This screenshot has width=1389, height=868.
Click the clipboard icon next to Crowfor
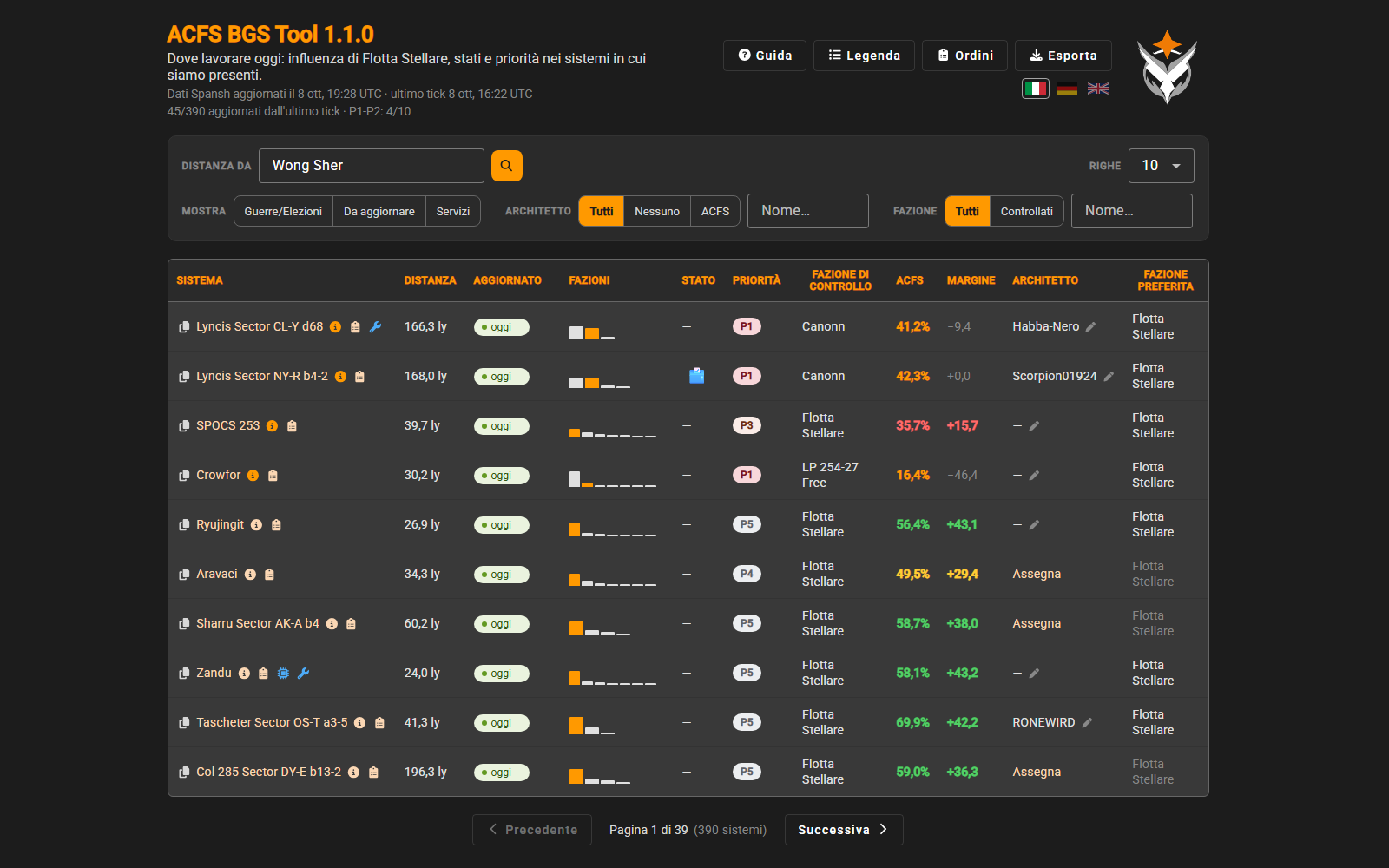[273, 476]
